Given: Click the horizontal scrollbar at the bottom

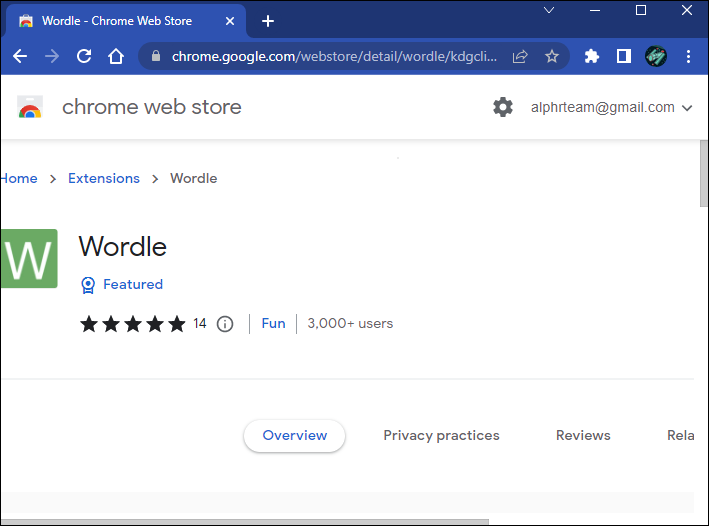Looking at the screenshot, I should pos(245,522).
